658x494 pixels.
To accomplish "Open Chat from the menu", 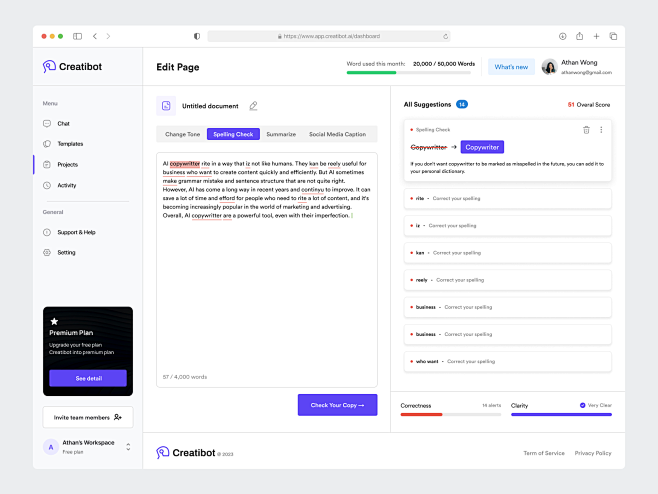I will 63,123.
